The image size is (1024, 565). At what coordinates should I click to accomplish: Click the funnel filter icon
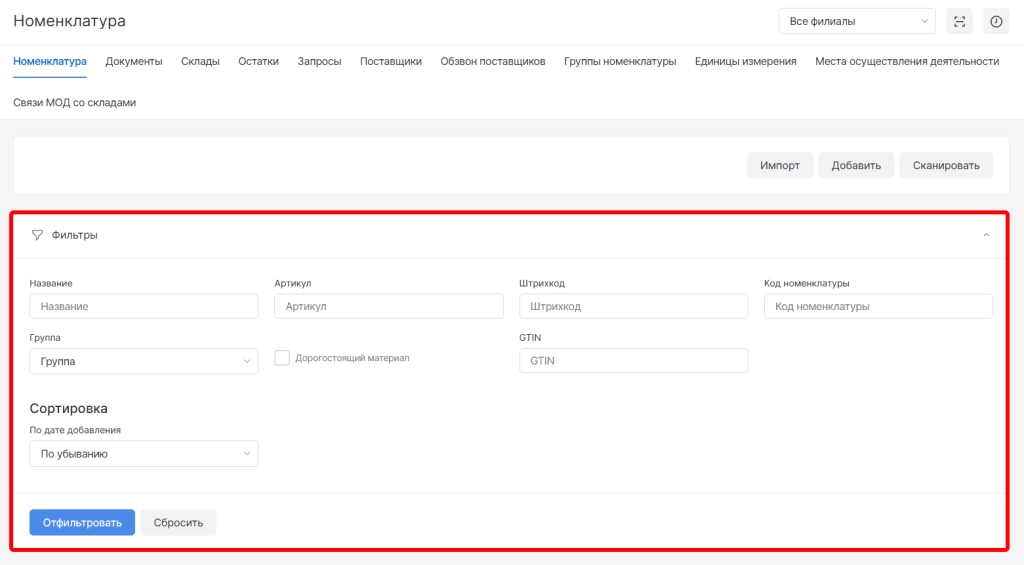click(37, 235)
